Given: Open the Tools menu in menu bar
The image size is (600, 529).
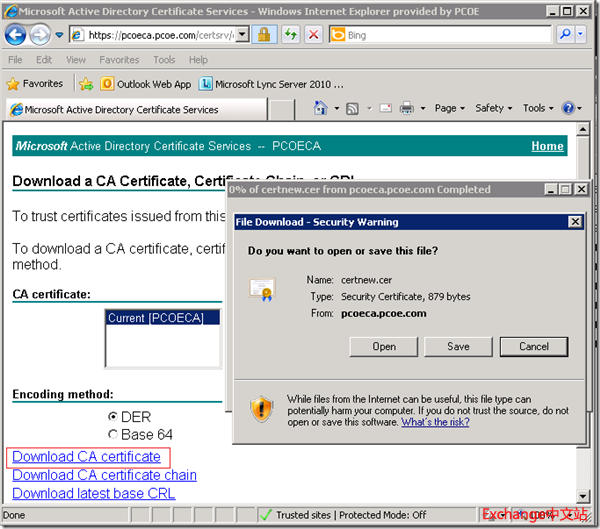Looking at the screenshot, I should tap(164, 60).
